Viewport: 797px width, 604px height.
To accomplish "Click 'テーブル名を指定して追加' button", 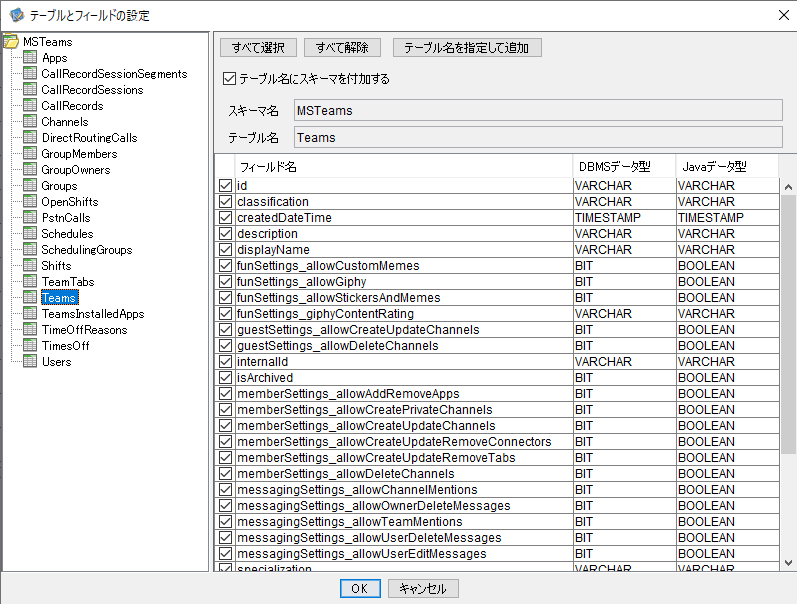I will click(x=467, y=47).
